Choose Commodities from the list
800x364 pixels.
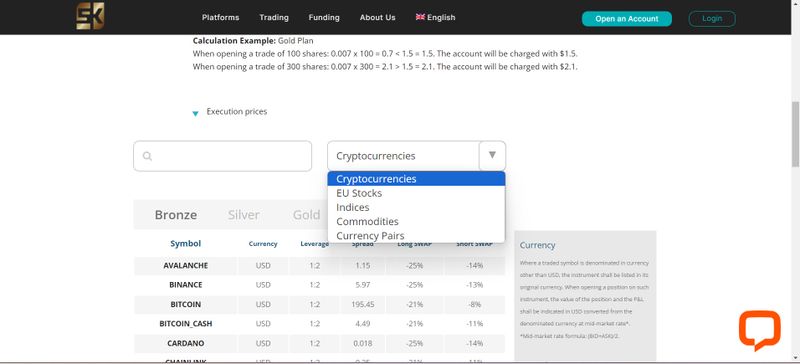416,222
